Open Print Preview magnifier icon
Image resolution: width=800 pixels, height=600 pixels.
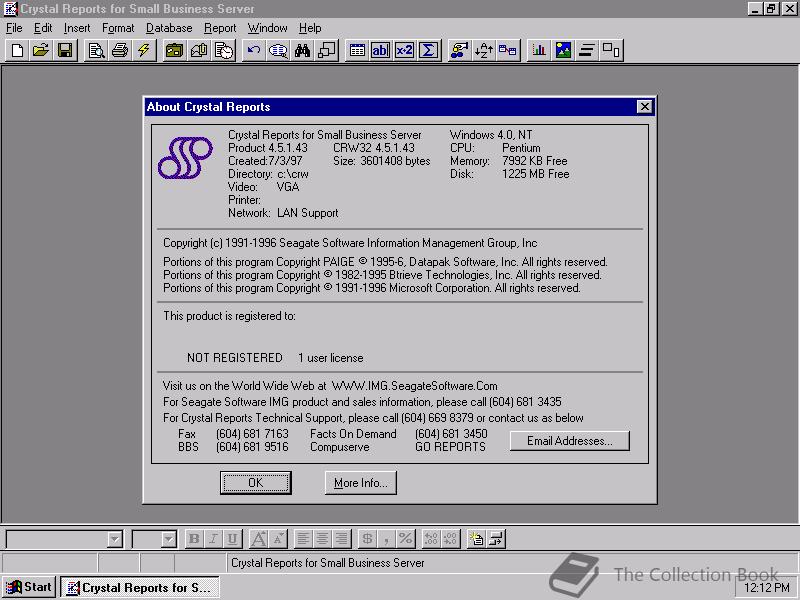pyautogui.click(x=96, y=51)
